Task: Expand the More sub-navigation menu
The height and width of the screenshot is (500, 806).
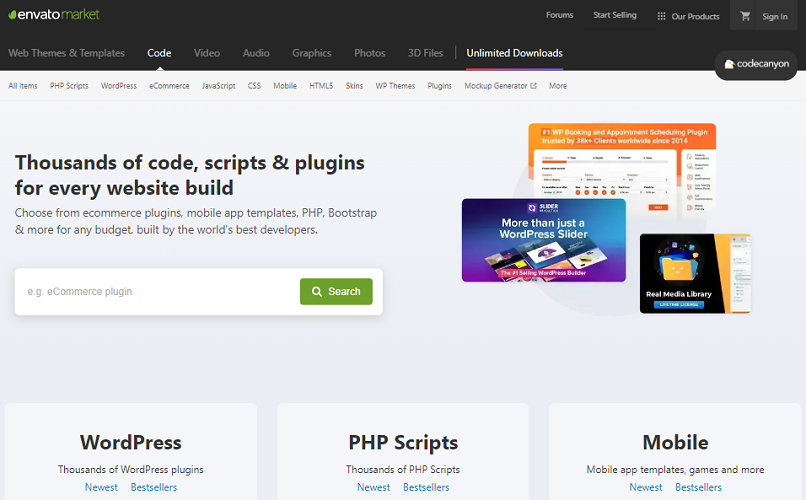Action: (558, 86)
